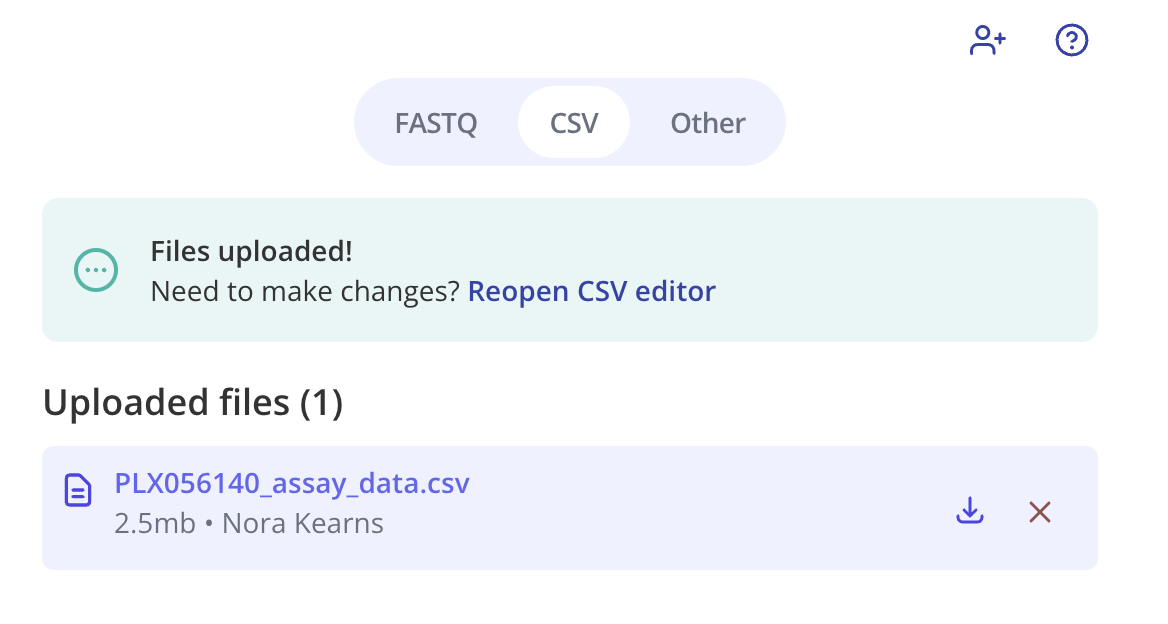The image size is (1168, 624).
Task: Switch to the FASTQ tab
Action: (436, 123)
